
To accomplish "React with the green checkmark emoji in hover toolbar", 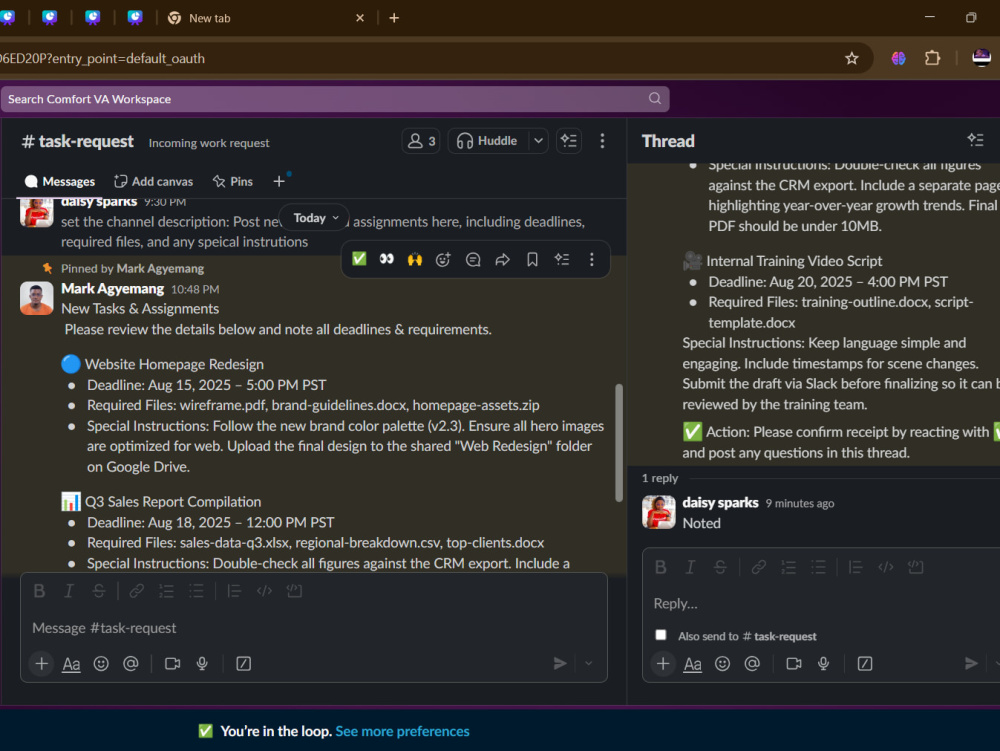I will tap(359, 259).
